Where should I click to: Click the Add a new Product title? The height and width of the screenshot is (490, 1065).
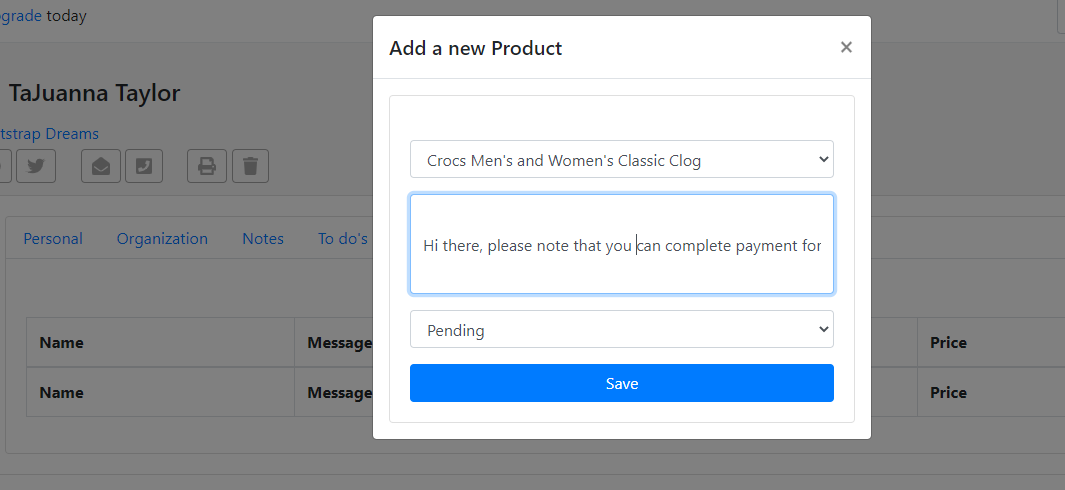coord(475,48)
